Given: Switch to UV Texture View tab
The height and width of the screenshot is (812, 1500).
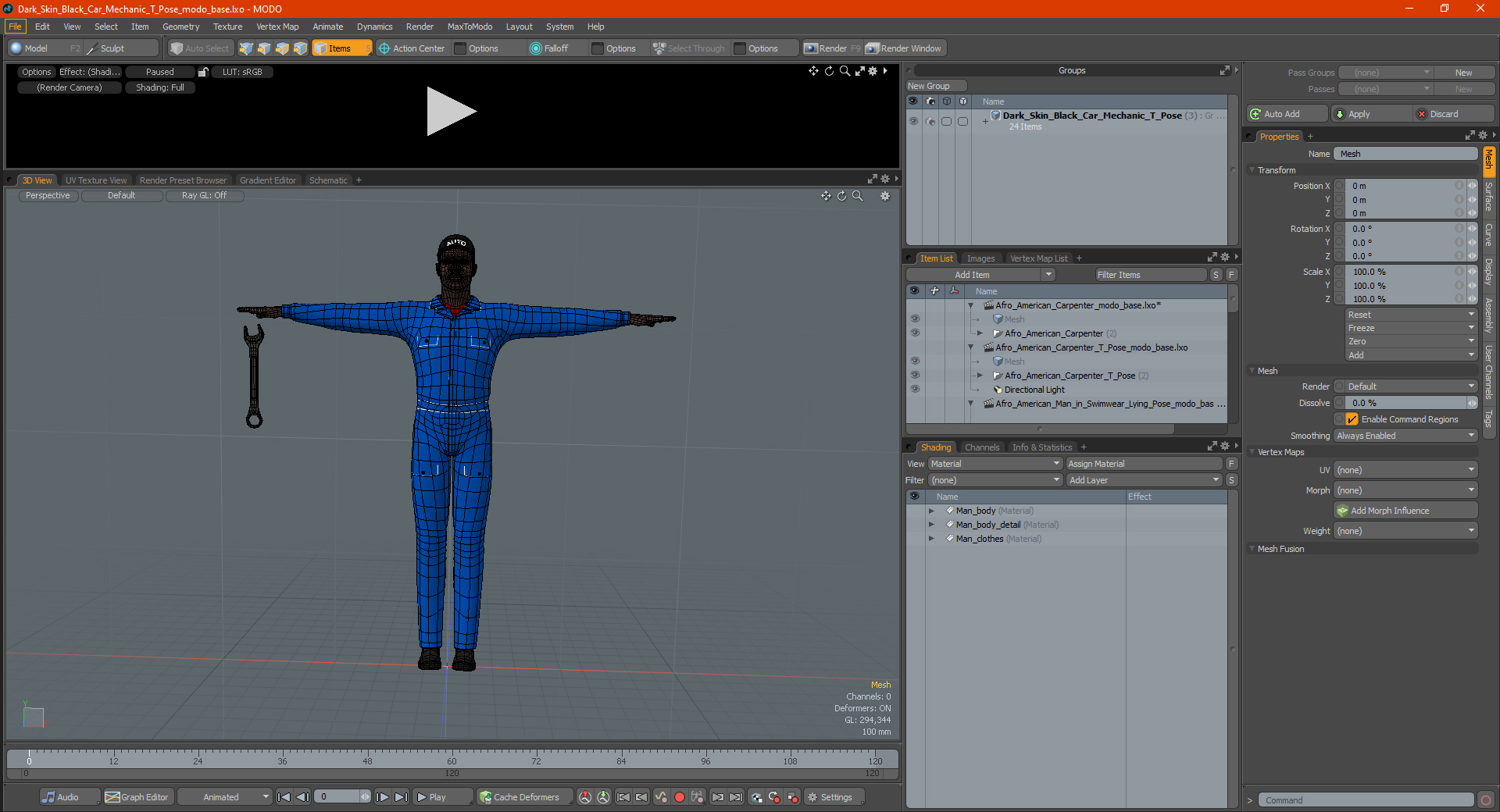Looking at the screenshot, I should [x=95, y=180].
